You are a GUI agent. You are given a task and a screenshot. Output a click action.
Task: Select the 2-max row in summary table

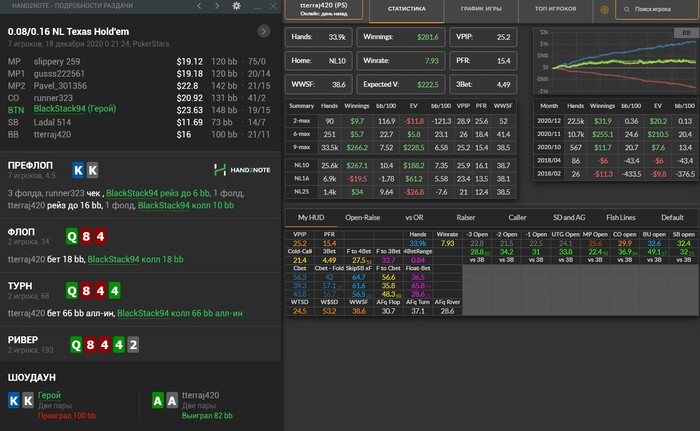tap(400, 121)
